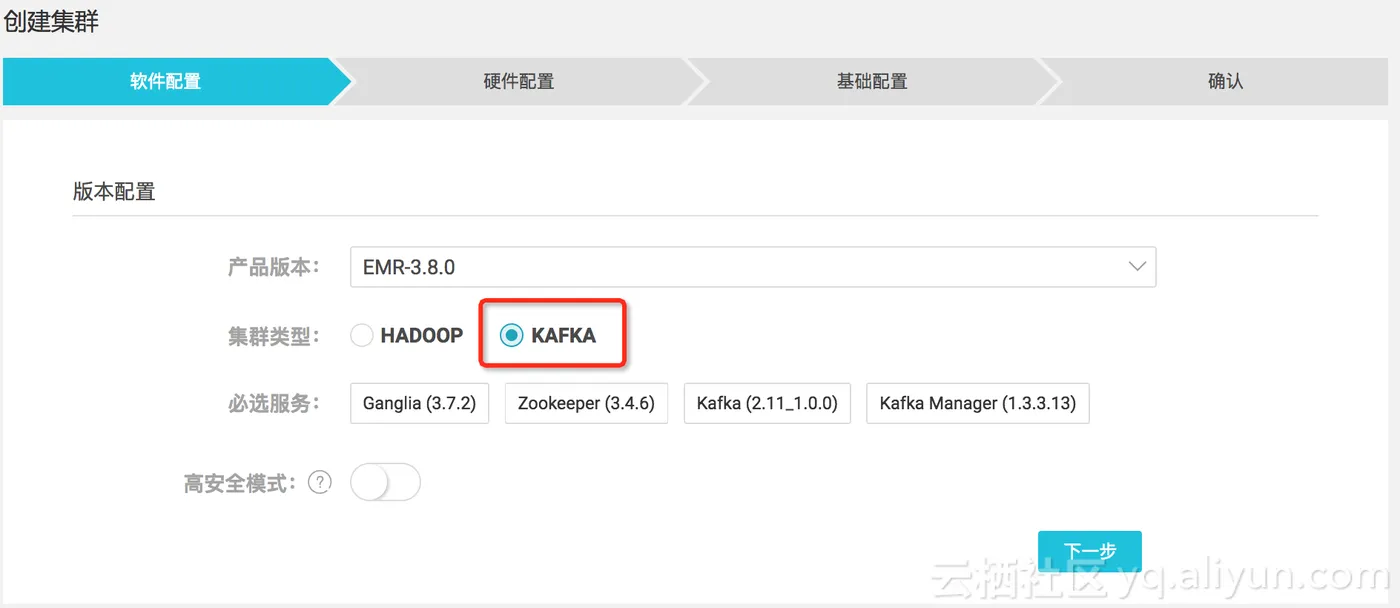
Task: Go to the 确认 step tab
Action: click(x=1225, y=81)
